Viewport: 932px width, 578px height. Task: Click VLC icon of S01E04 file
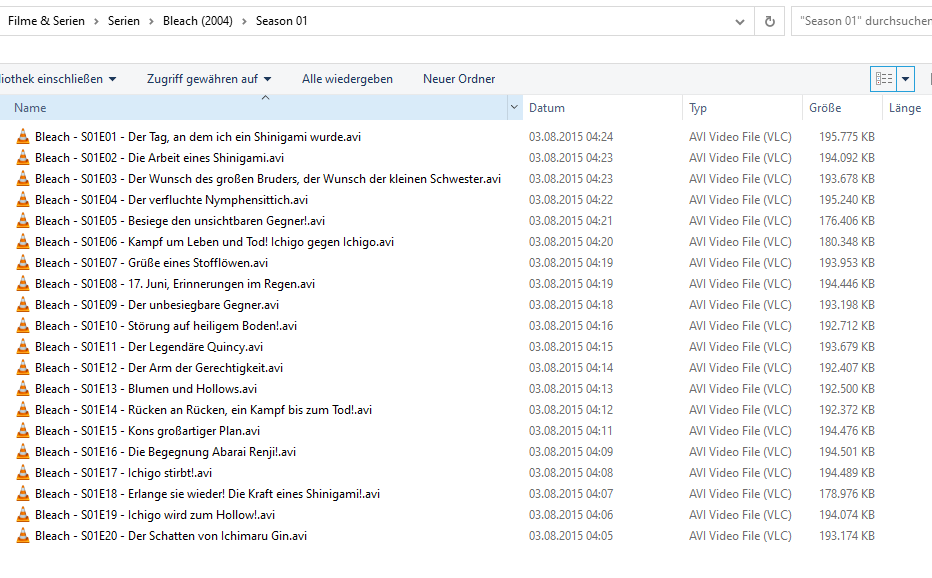pyautogui.click(x=23, y=200)
